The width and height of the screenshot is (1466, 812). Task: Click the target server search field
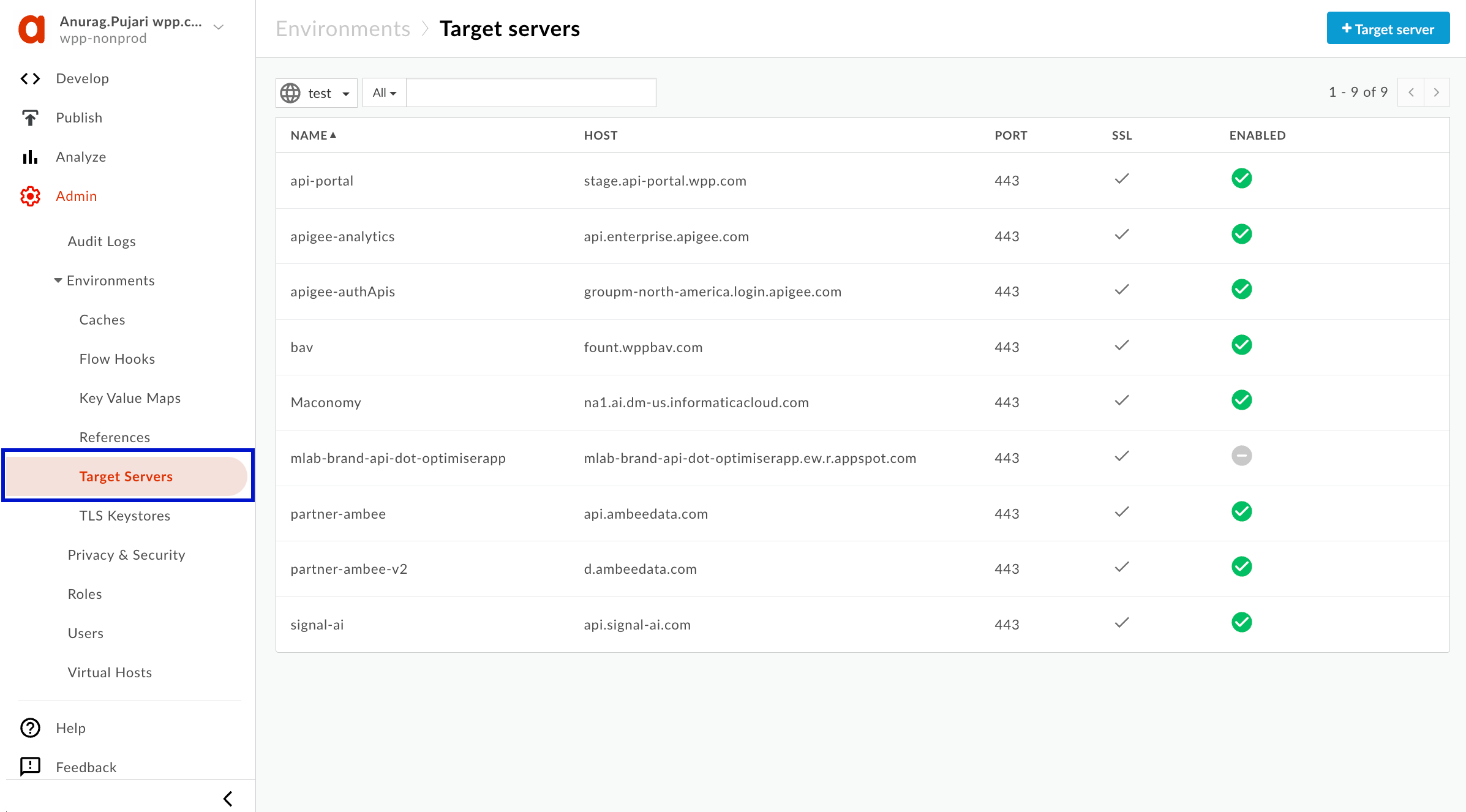point(530,93)
